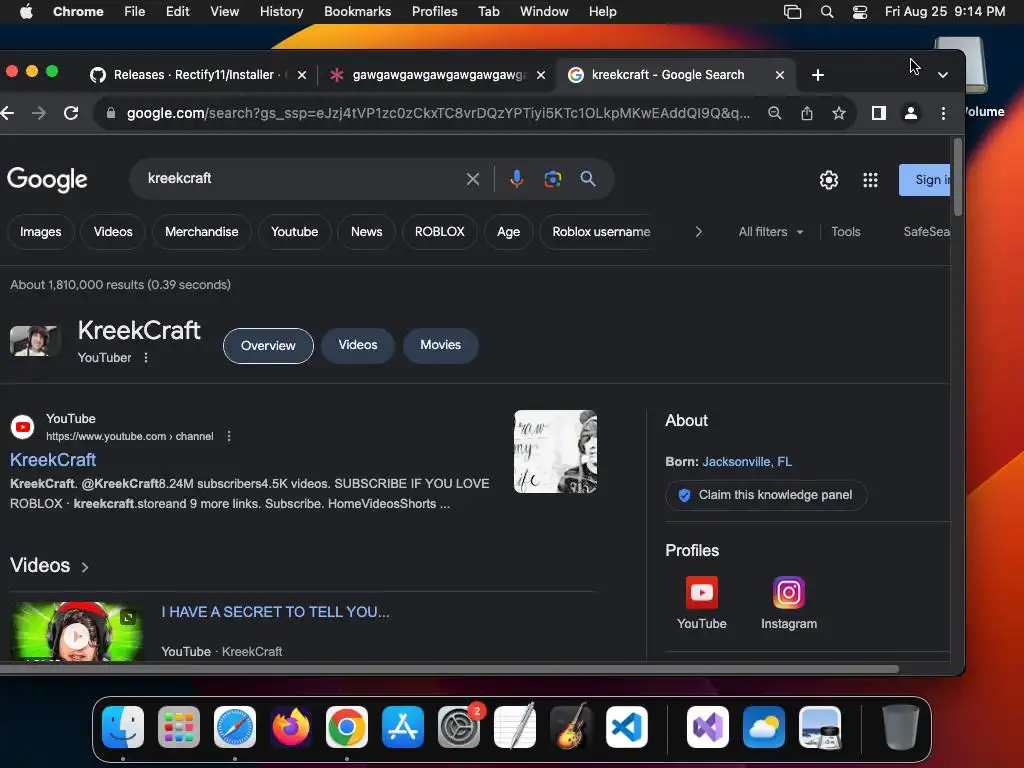Go back to previous page

click(8, 113)
